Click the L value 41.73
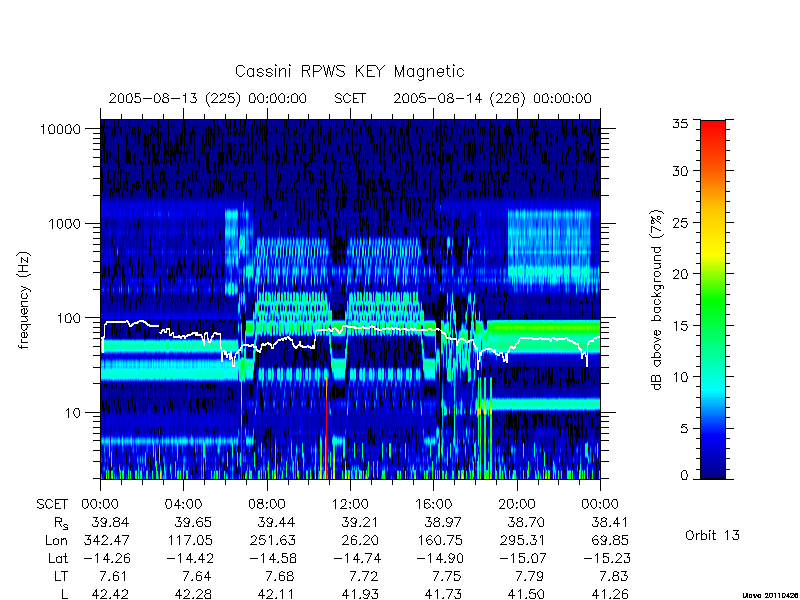The height and width of the screenshot is (600, 800). pos(443,594)
